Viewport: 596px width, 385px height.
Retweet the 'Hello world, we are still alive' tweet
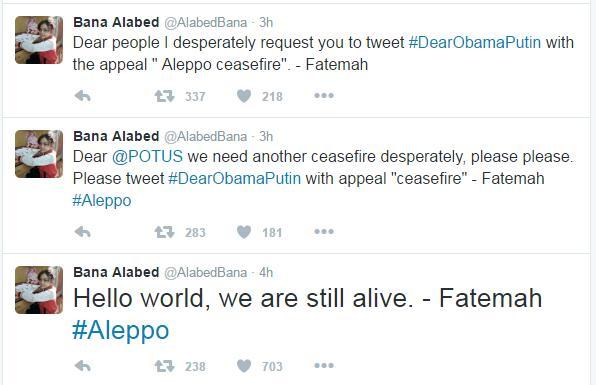tap(164, 366)
